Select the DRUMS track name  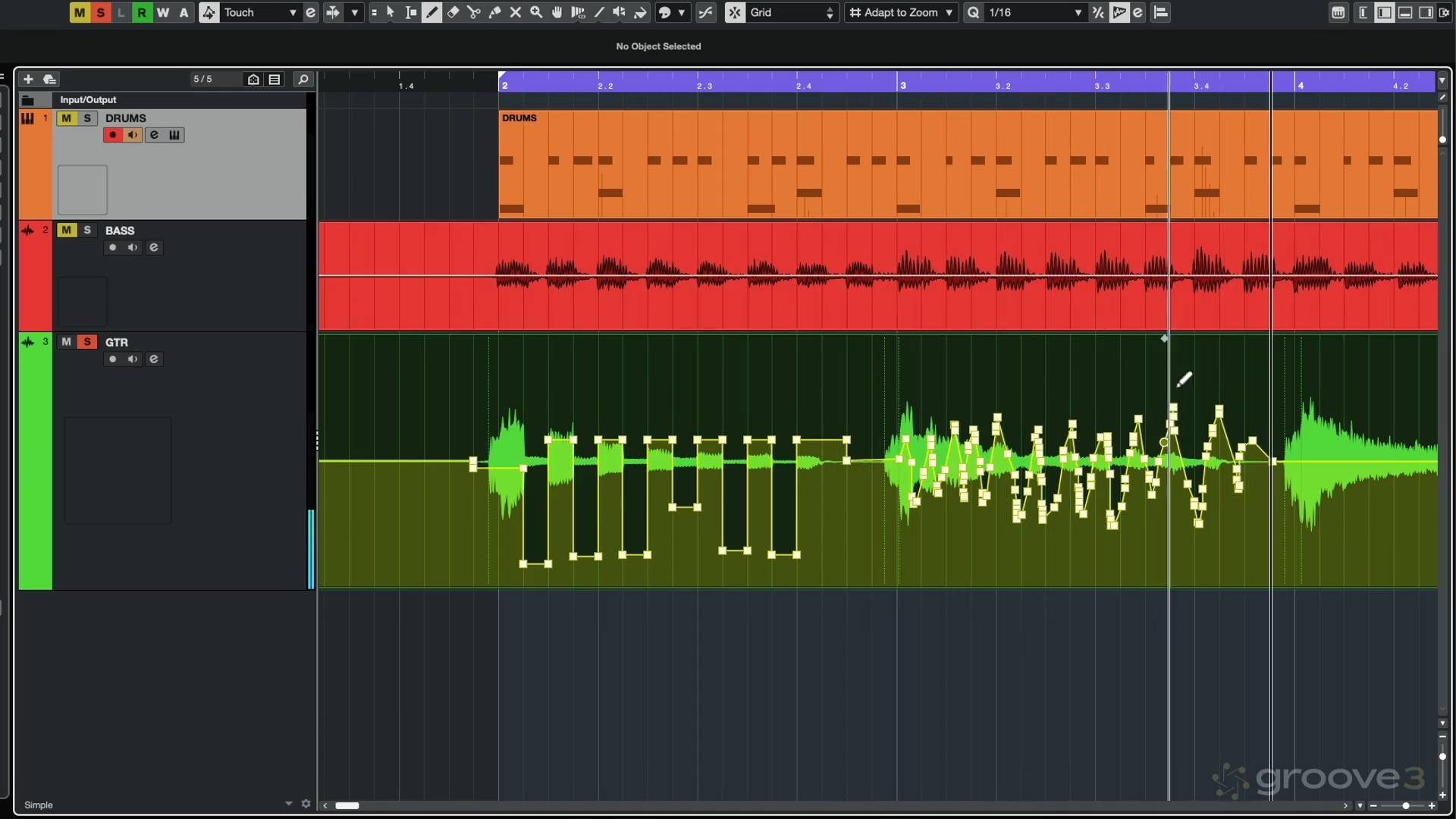coord(126,118)
